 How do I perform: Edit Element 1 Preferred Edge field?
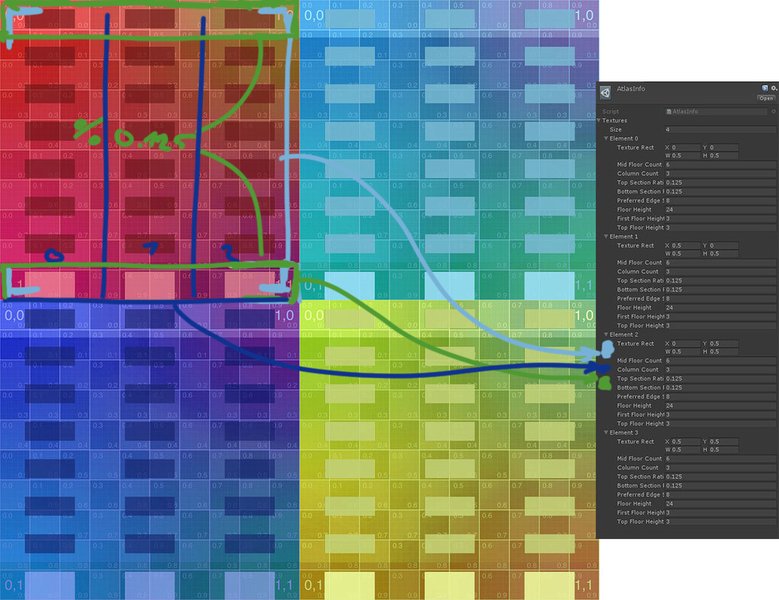point(720,299)
